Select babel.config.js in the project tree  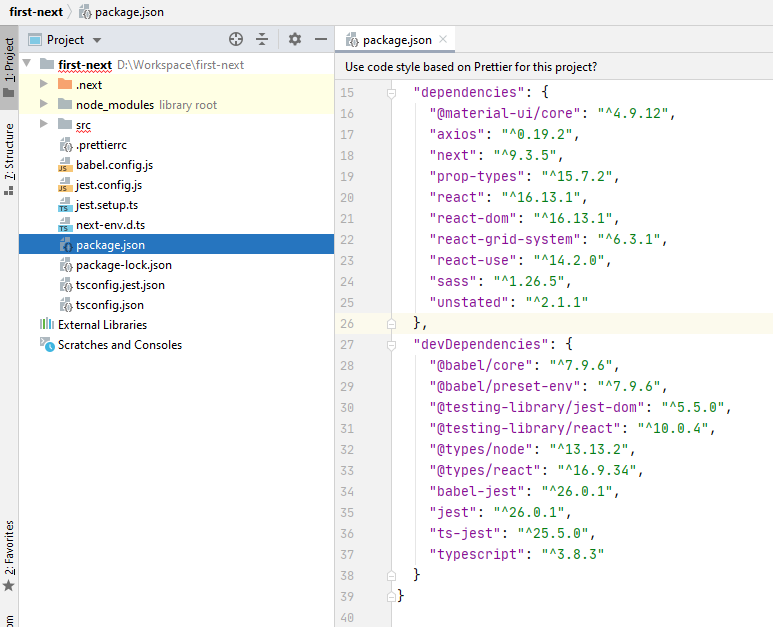click(x=114, y=165)
